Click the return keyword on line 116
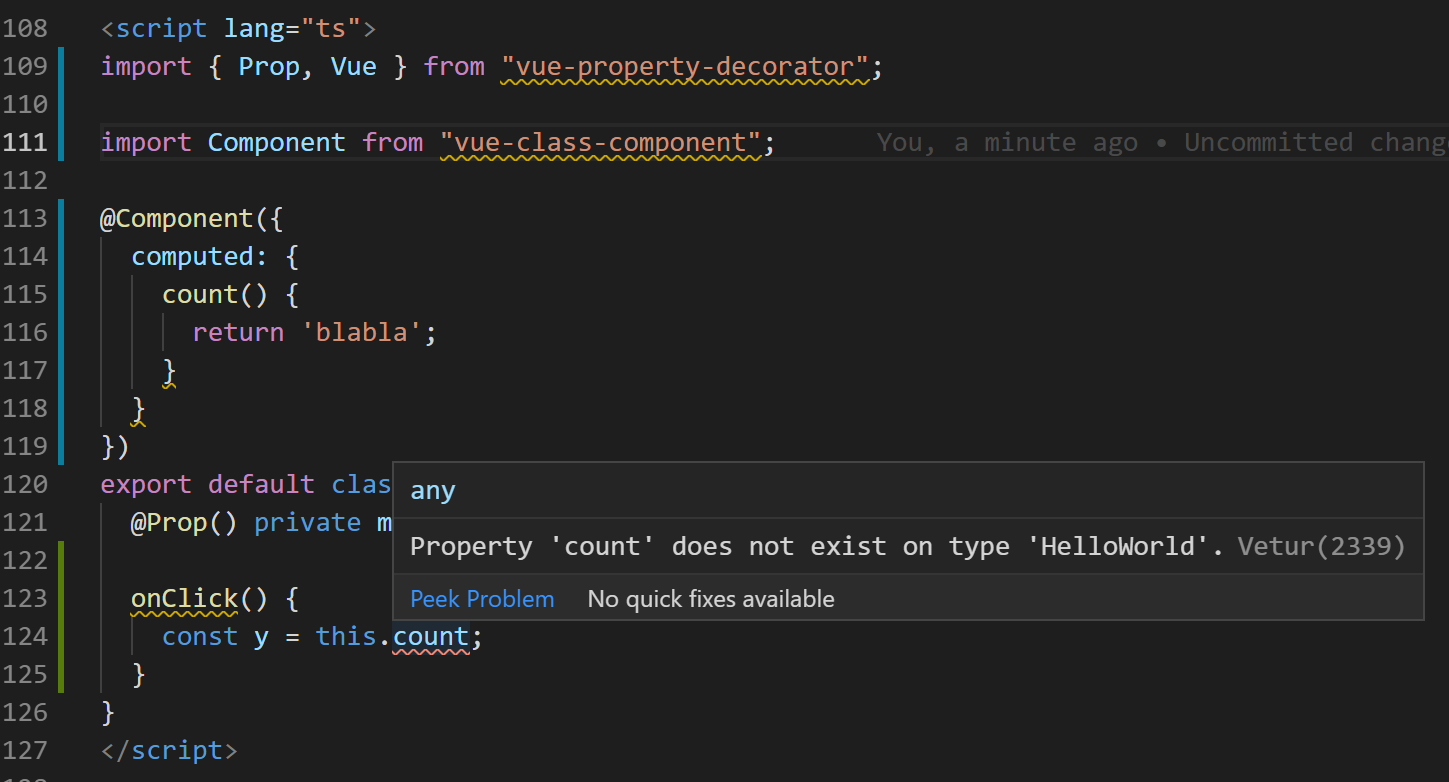This screenshot has height=782, width=1449. [238, 332]
